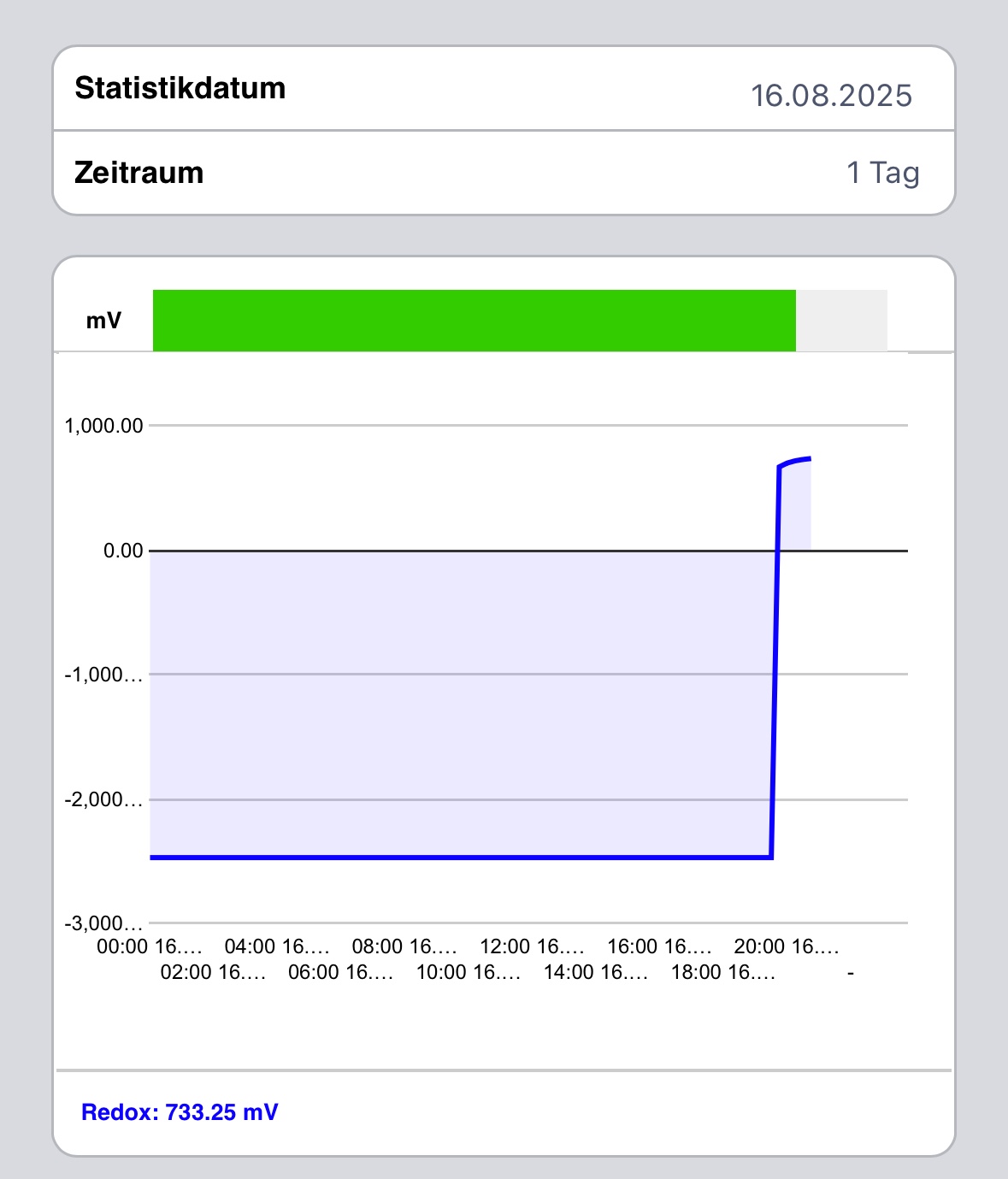
Task: Select the mV label tab
Action: click(x=103, y=321)
